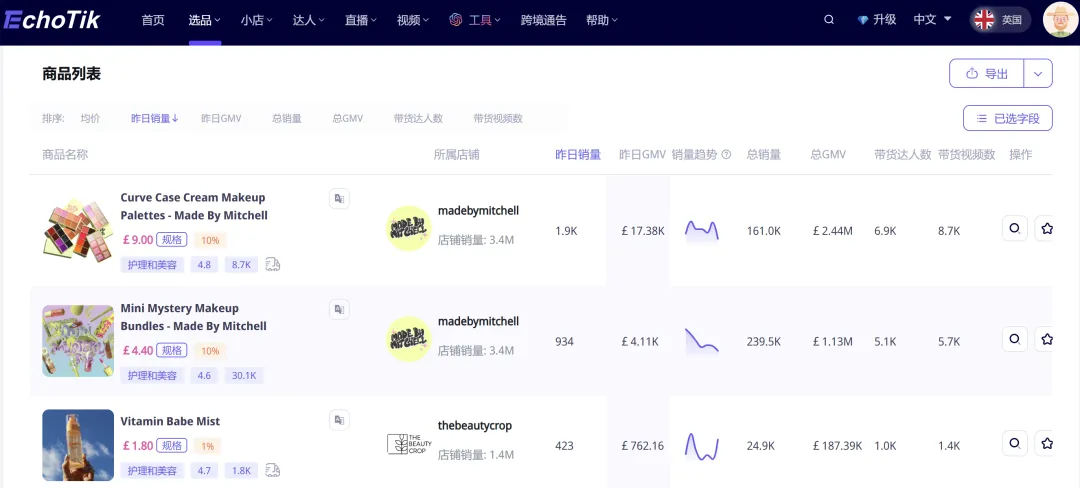This screenshot has height=488, width=1080.
Task: Favorite Curve Case Cream Makeup with star
Action: [x=1046, y=229]
